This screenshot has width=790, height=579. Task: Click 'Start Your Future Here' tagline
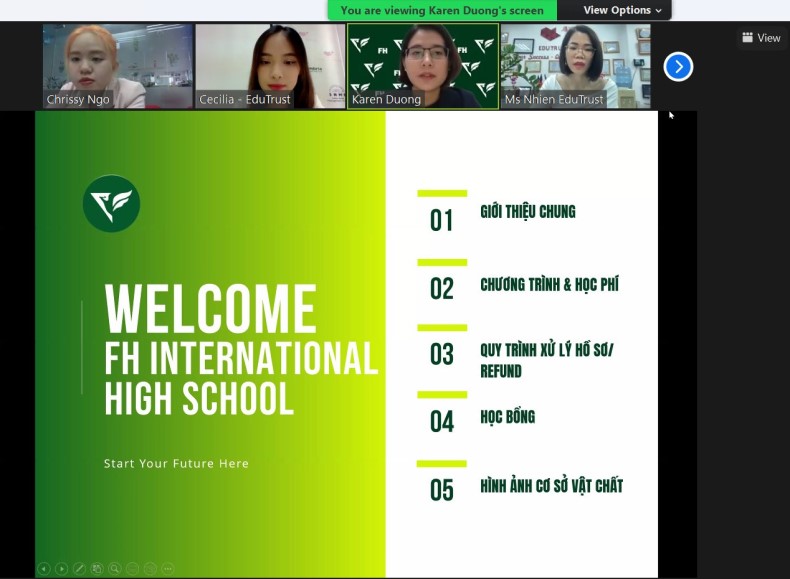(x=176, y=464)
